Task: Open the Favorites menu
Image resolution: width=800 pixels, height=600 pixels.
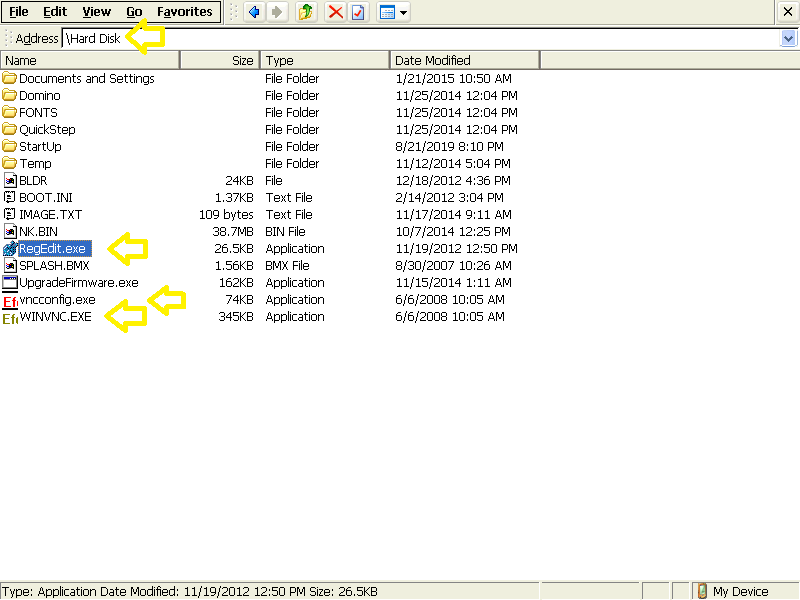Action: tap(185, 12)
